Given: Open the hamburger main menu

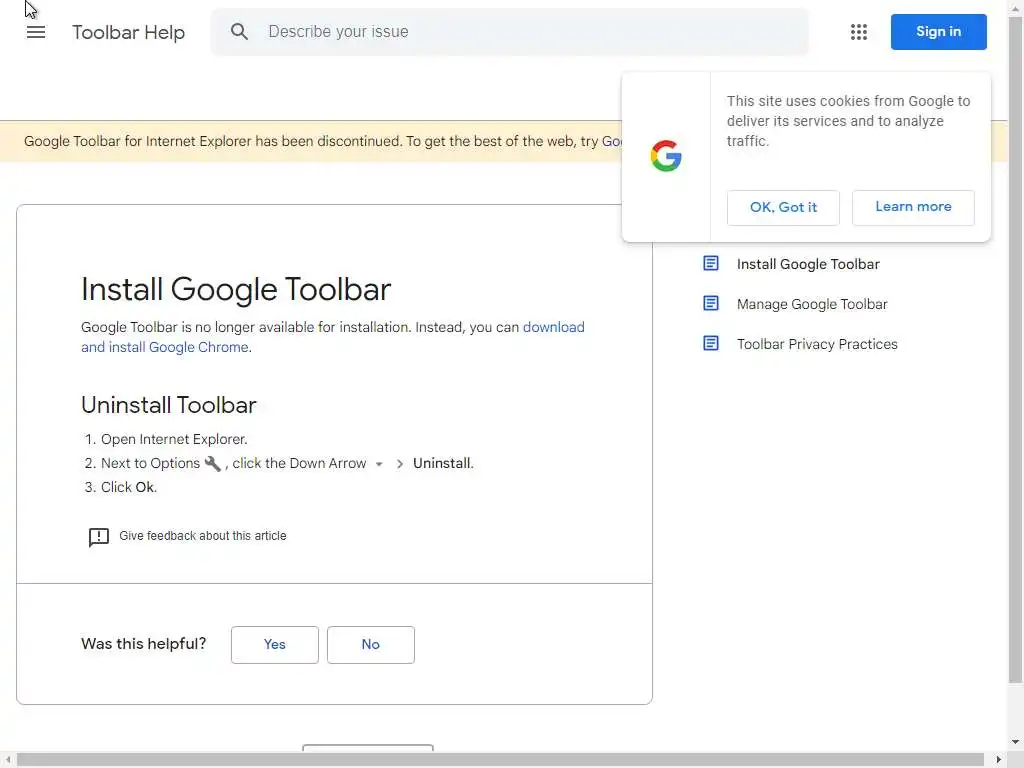Looking at the screenshot, I should pyautogui.click(x=36, y=32).
